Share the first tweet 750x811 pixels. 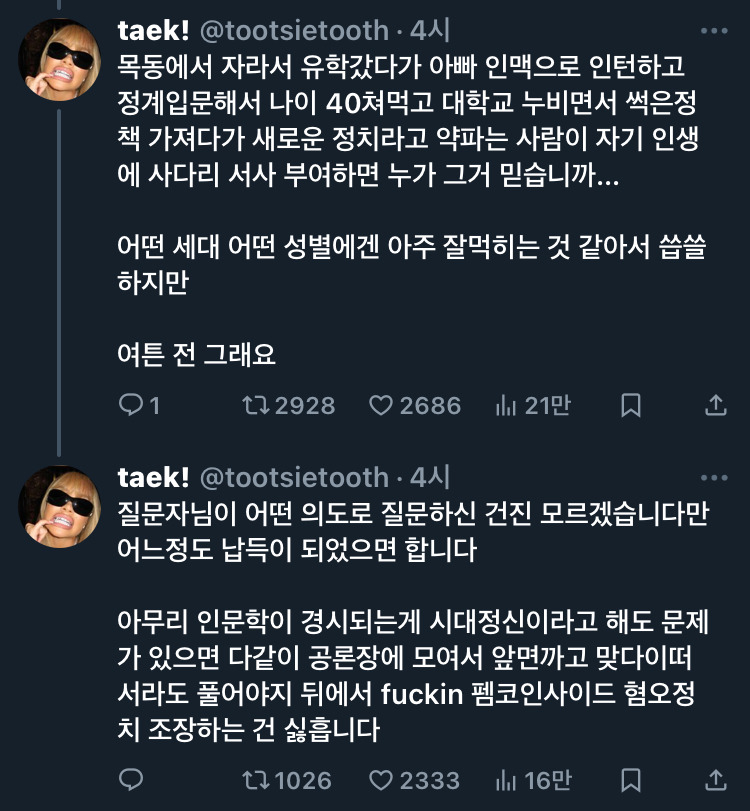click(x=715, y=405)
